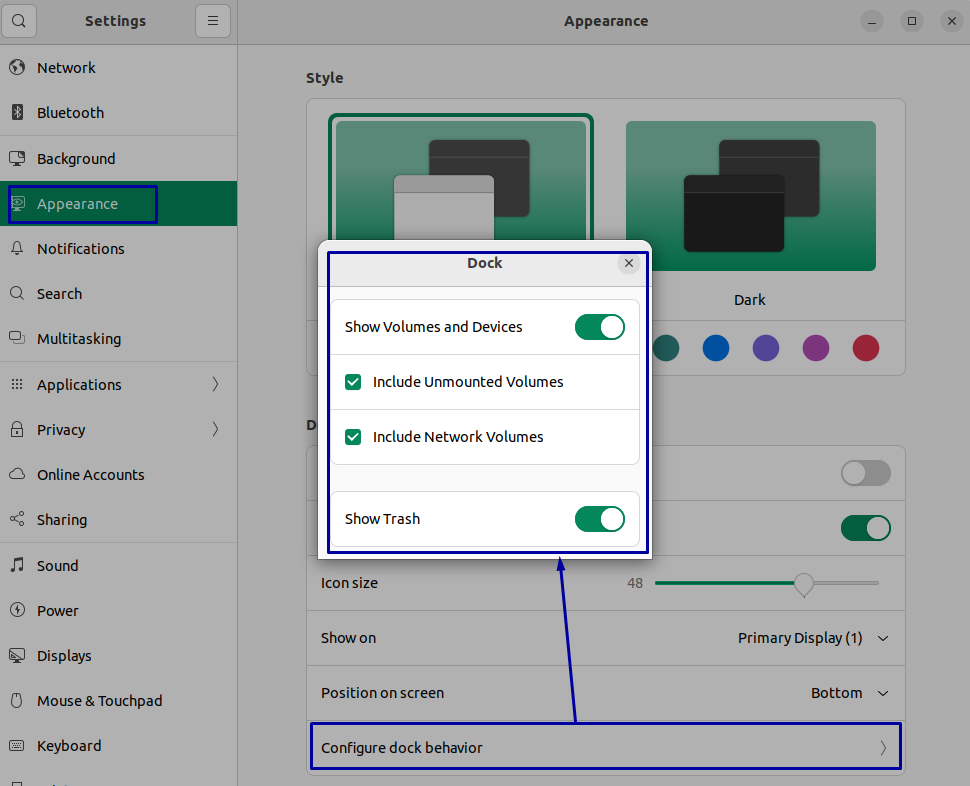Click the Multitasking icon
The width and height of the screenshot is (970, 786).
[17, 338]
